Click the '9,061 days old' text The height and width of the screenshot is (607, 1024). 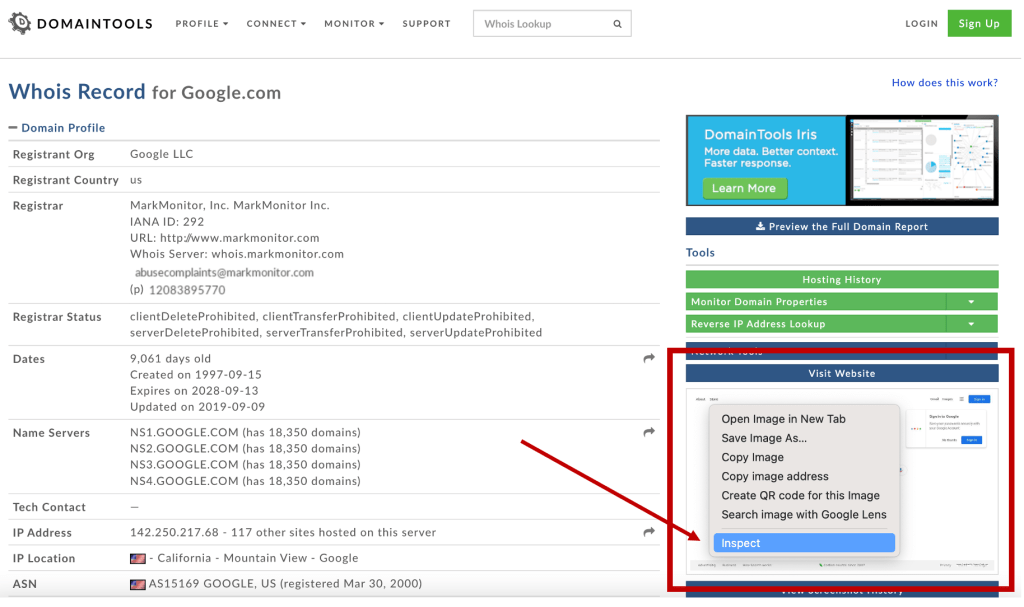(x=170, y=359)
